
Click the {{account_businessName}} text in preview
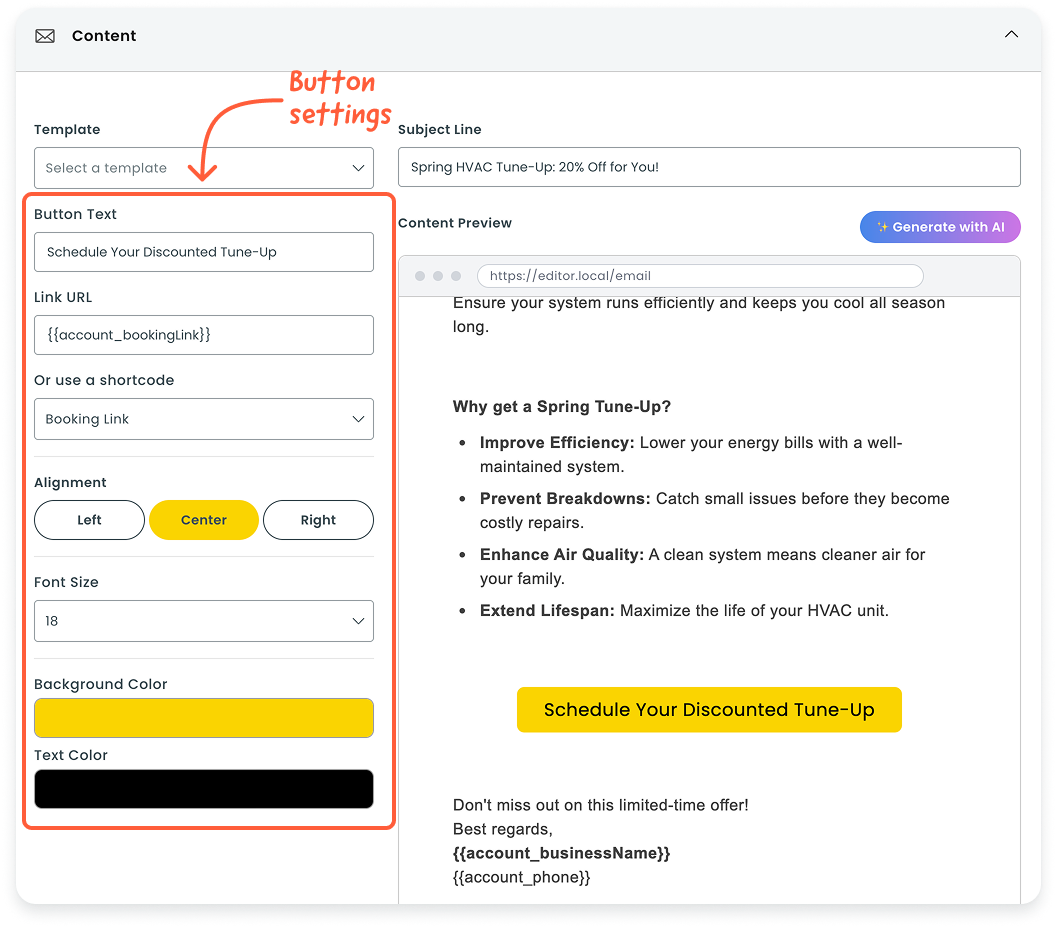(561, 853)
